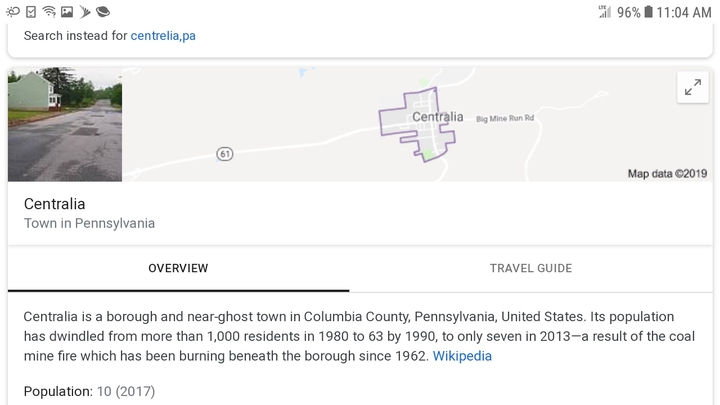Tap the weather sun notification icon
720x405 pixels.
pyautogui.click(x=13, y=12)
